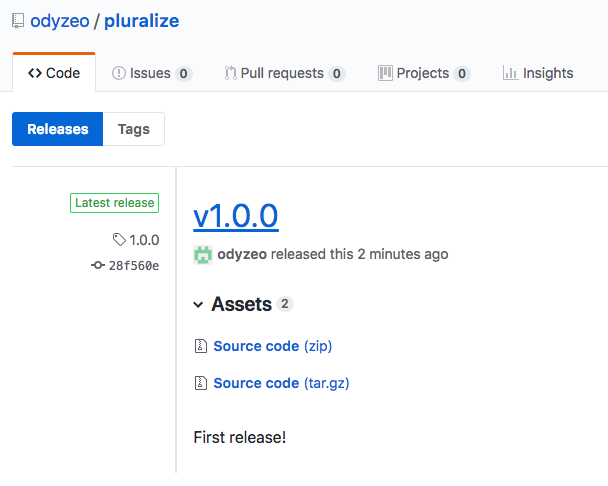The height and width of the screenshot is (486, 608).
Task: Click the Latest release label
Action: [x=114, y=203]
